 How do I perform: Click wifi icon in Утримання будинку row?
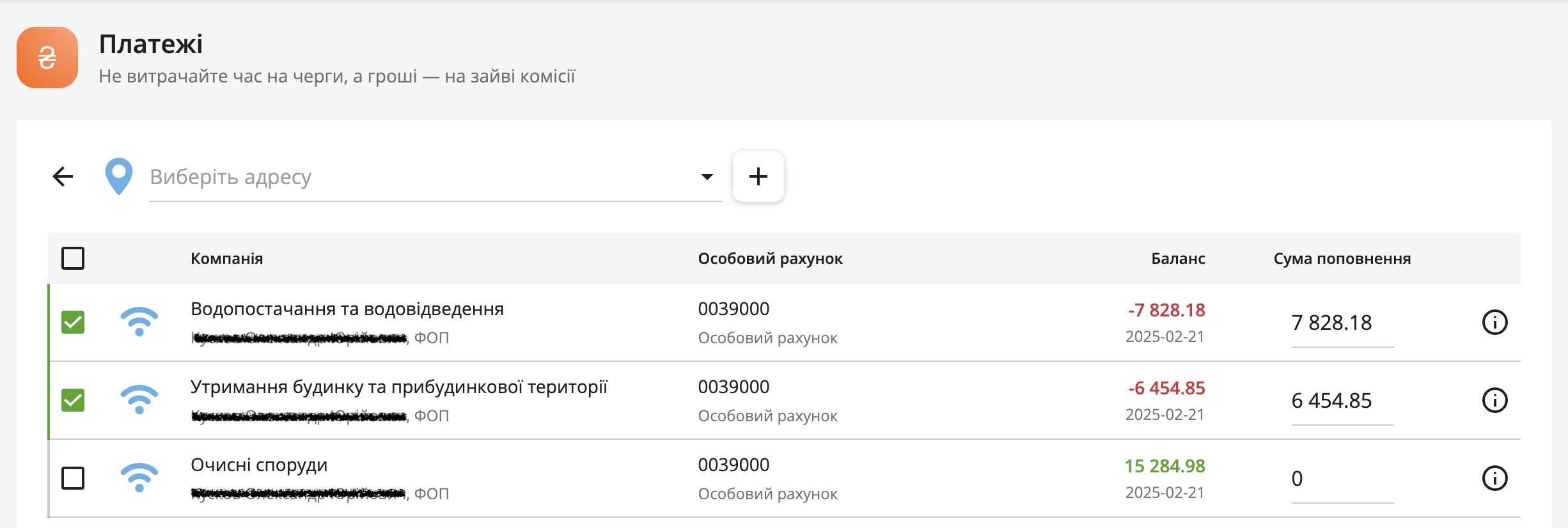pyautogui.click(x=139, y=400)
